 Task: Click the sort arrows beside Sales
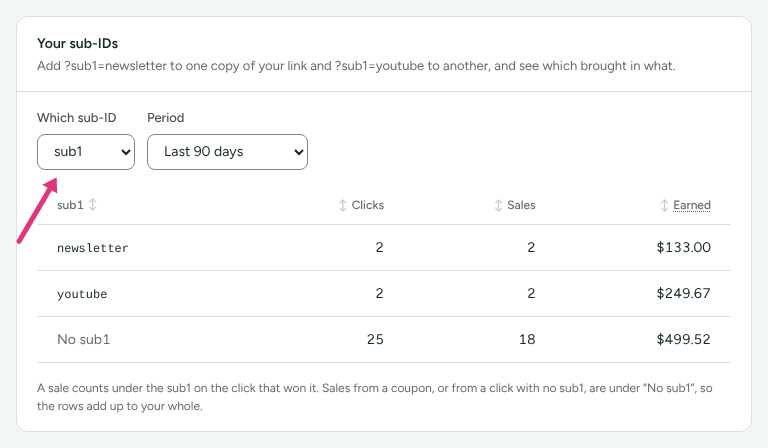(498, 205)
